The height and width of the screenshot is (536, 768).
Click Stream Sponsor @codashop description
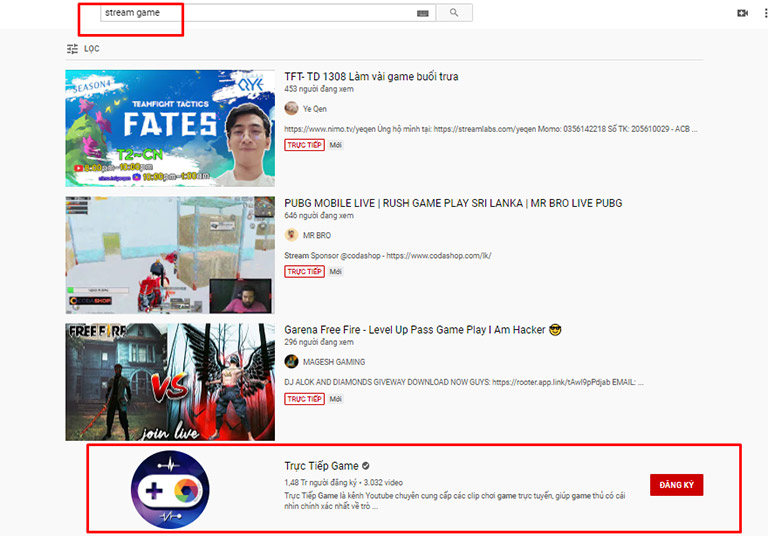coord(387,255)
